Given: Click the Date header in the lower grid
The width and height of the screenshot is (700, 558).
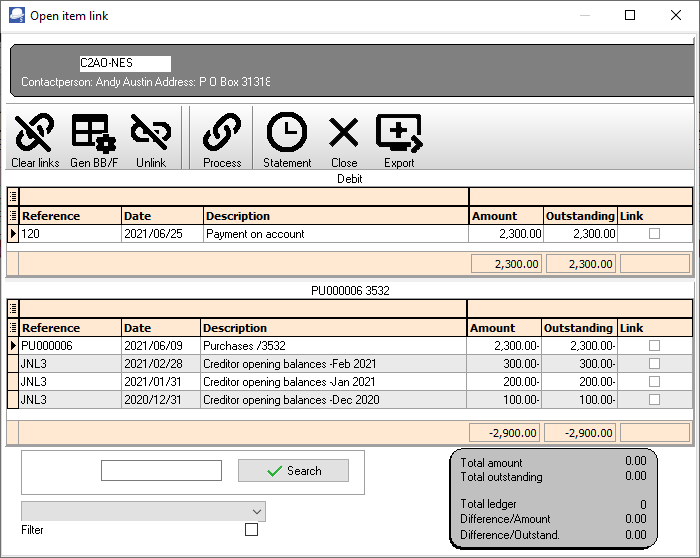Looking at the screenshot, I should tap(159, 328).
